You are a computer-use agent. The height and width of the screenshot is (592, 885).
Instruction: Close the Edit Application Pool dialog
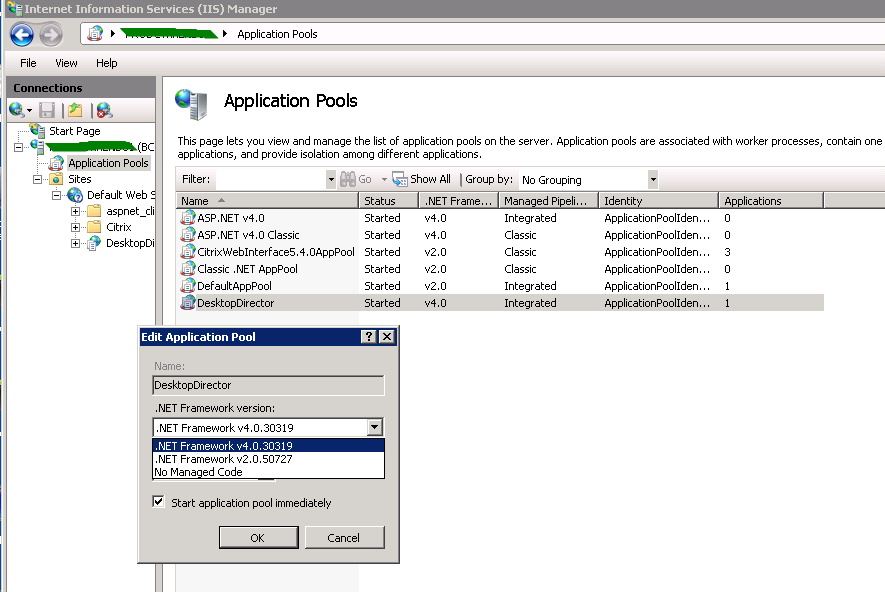click(387, 337)
